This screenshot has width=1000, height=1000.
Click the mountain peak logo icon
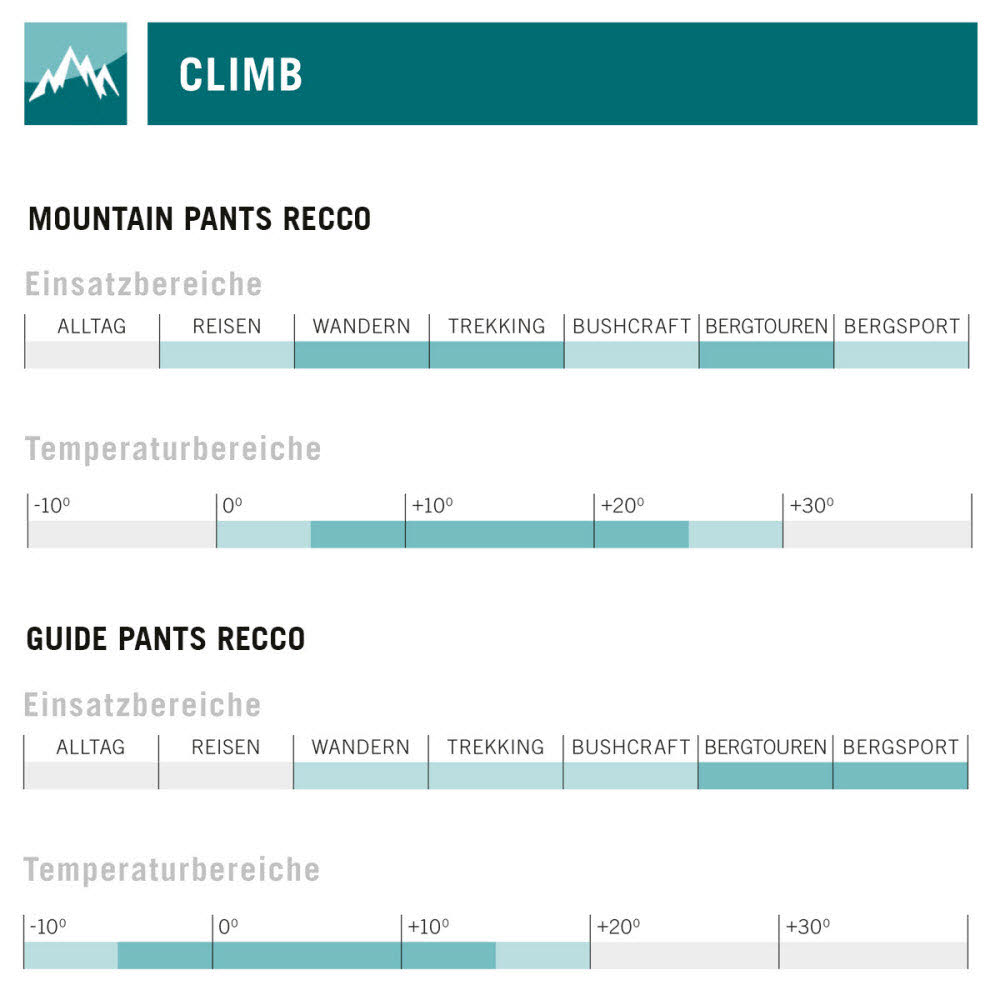pos(75,73)
